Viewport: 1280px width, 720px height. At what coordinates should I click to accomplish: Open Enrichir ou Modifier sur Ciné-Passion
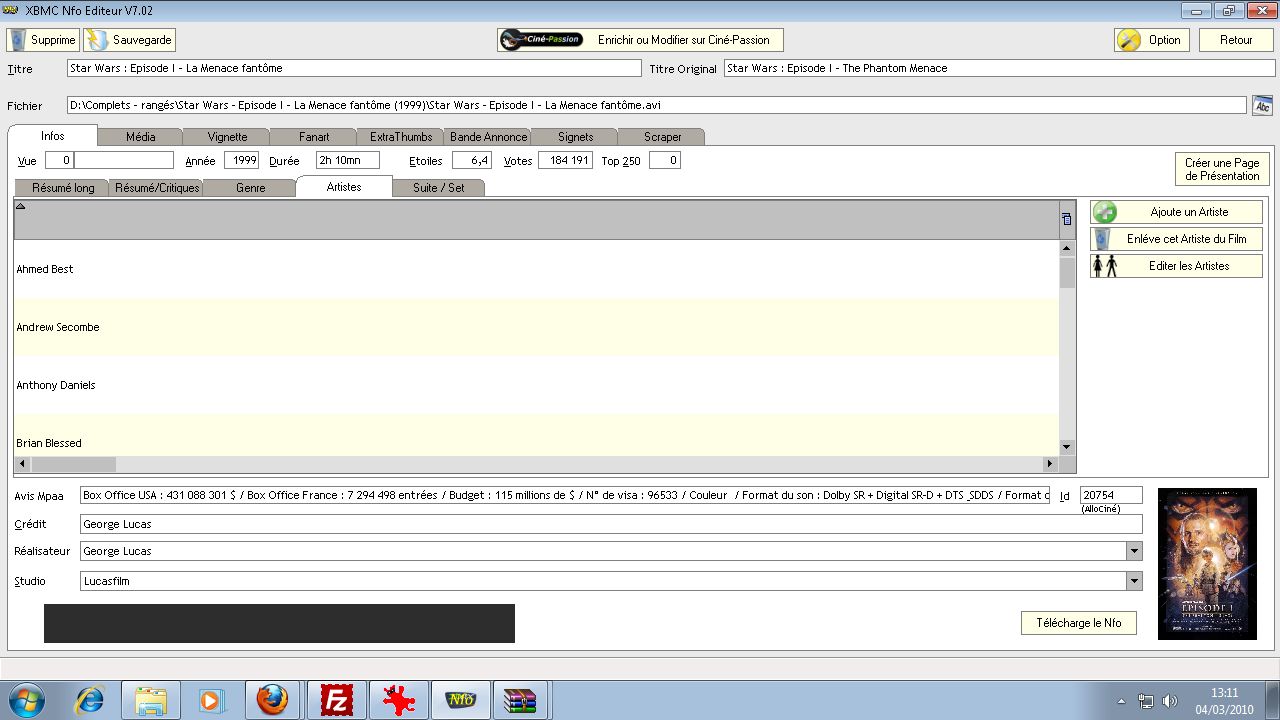pos(640,40)
